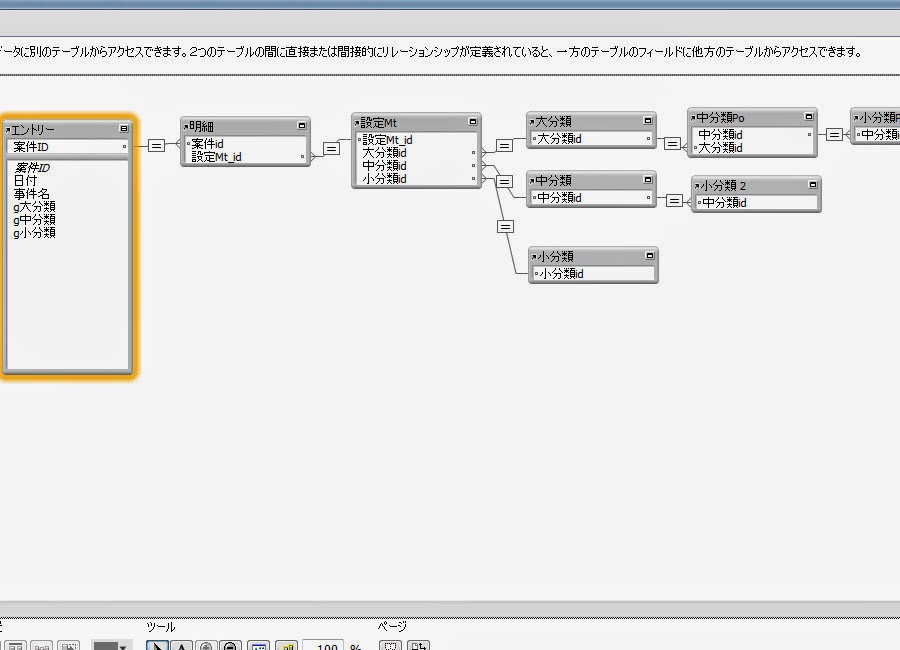Click the page setup icon in ページ section

[418, 646]
